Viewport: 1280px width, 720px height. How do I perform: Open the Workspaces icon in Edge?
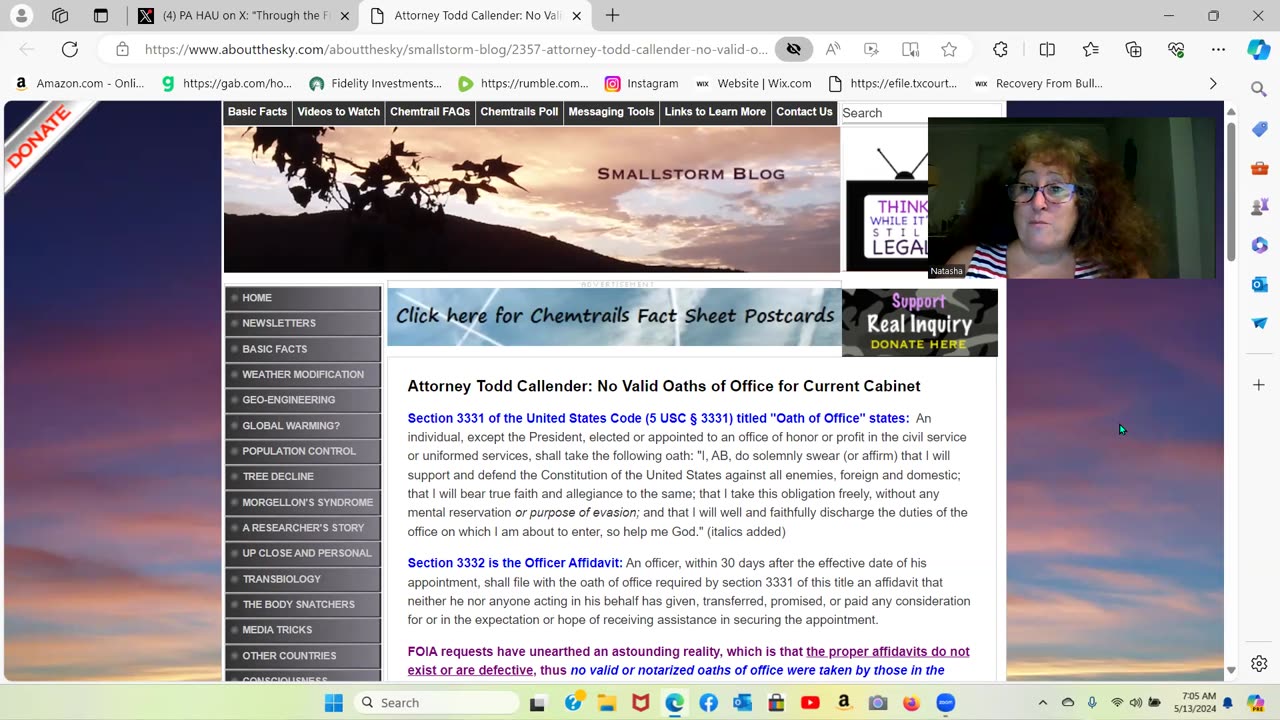(x=60, y=16)
